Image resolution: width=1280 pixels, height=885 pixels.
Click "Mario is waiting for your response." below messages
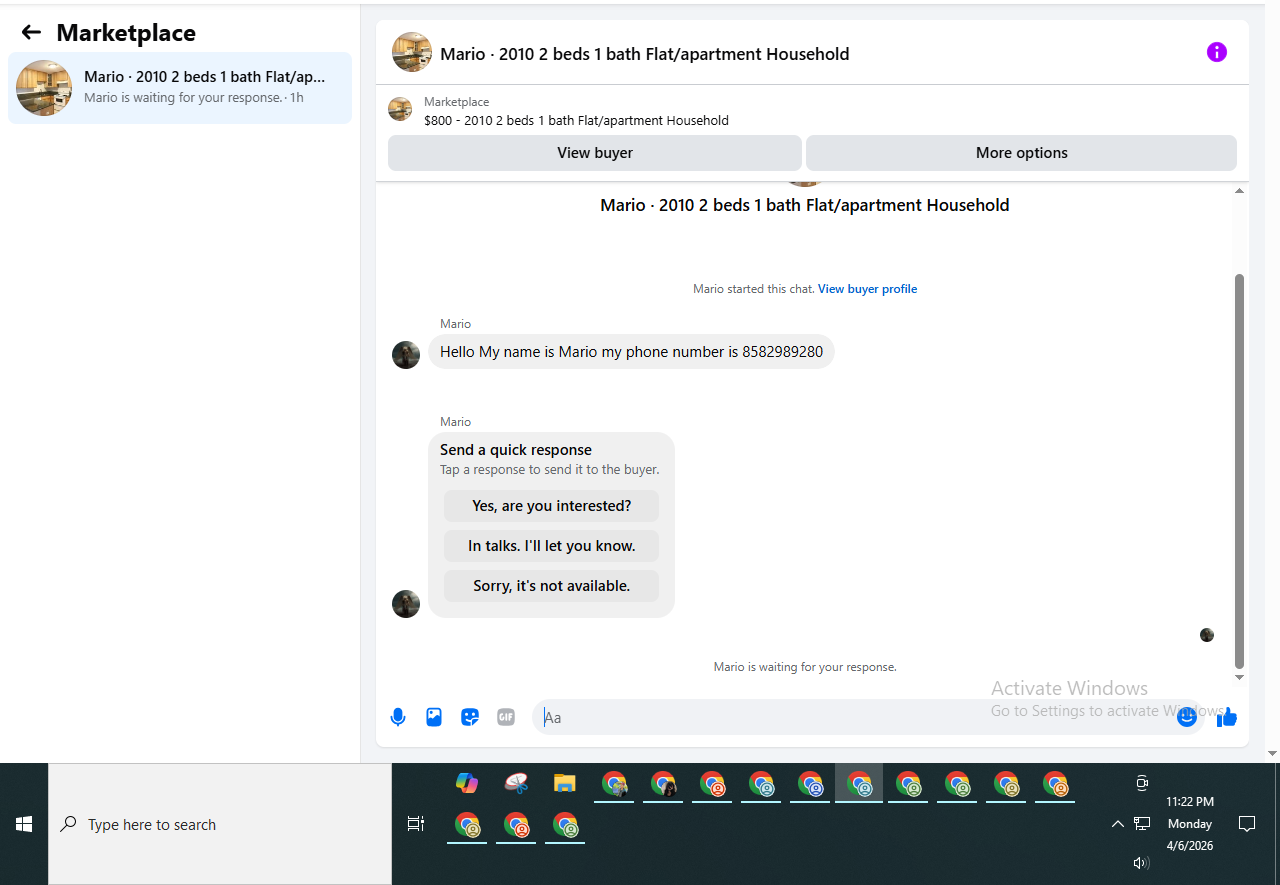(x=805, y=667)
